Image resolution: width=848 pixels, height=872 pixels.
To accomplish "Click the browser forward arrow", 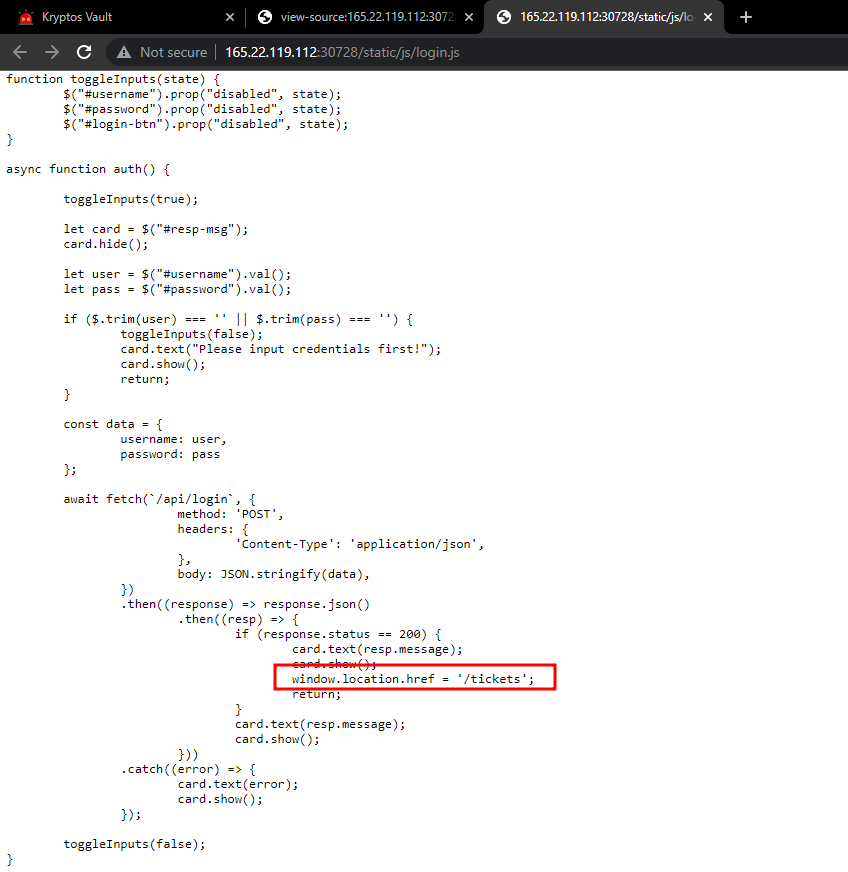I will pos(52,52).
